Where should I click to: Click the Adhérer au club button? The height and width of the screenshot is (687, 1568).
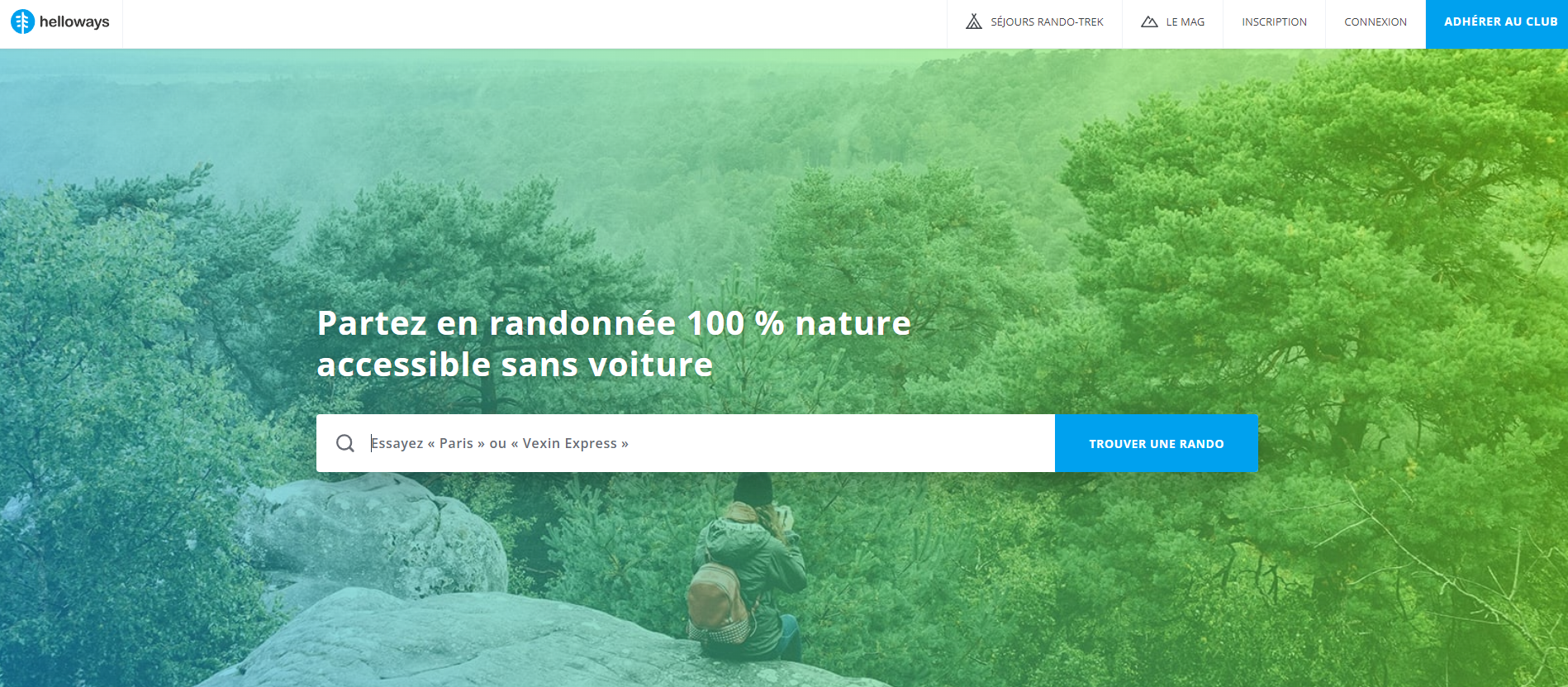click(x=1497, y=23)
